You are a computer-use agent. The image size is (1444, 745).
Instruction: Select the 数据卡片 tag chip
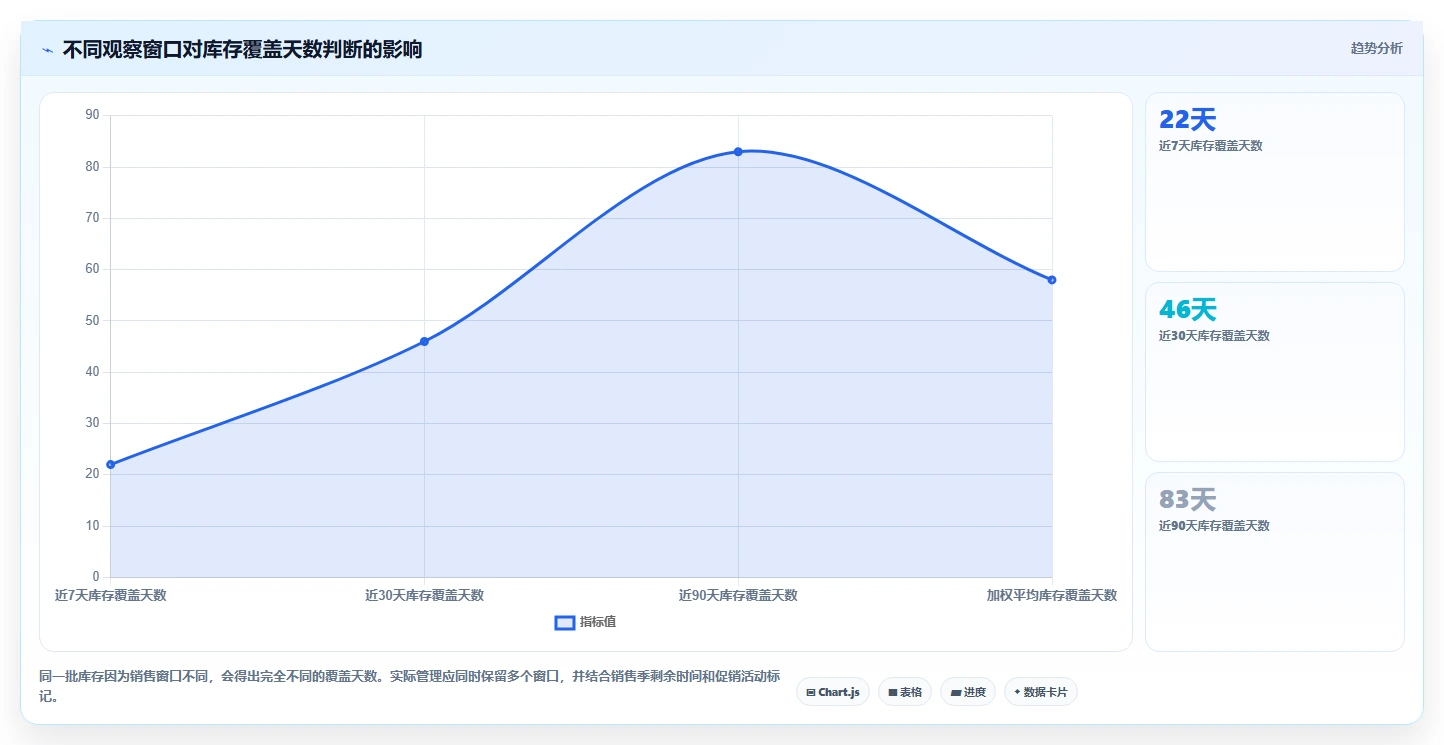click(1041, 692)
